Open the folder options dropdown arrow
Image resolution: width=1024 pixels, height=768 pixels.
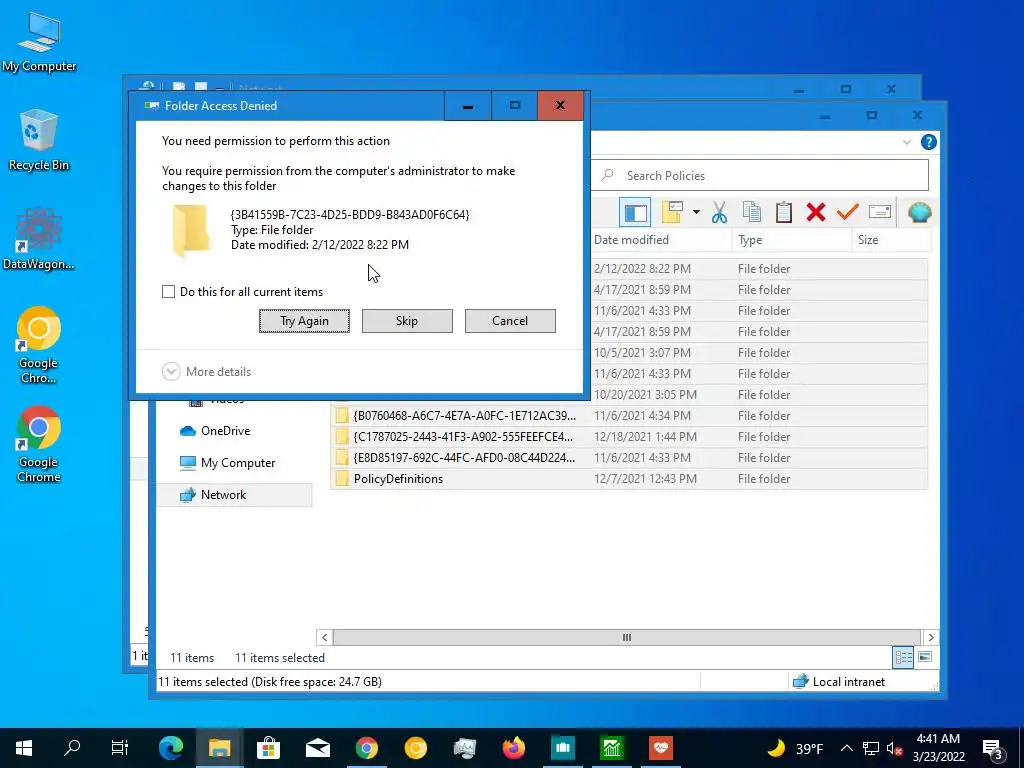[696, 212]
